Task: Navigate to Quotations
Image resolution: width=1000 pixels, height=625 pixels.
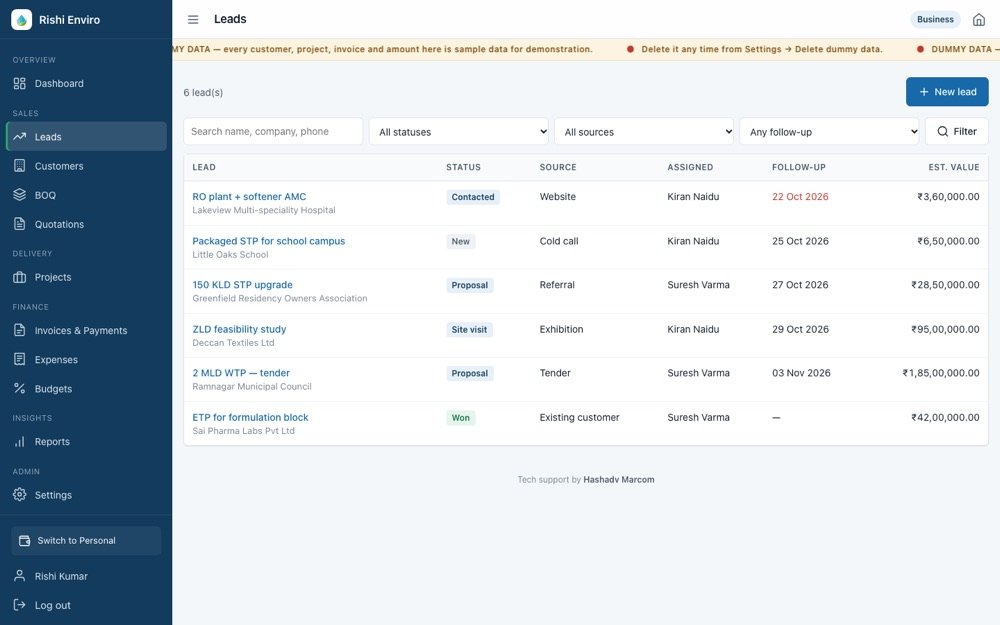Action: pos(86,224)
